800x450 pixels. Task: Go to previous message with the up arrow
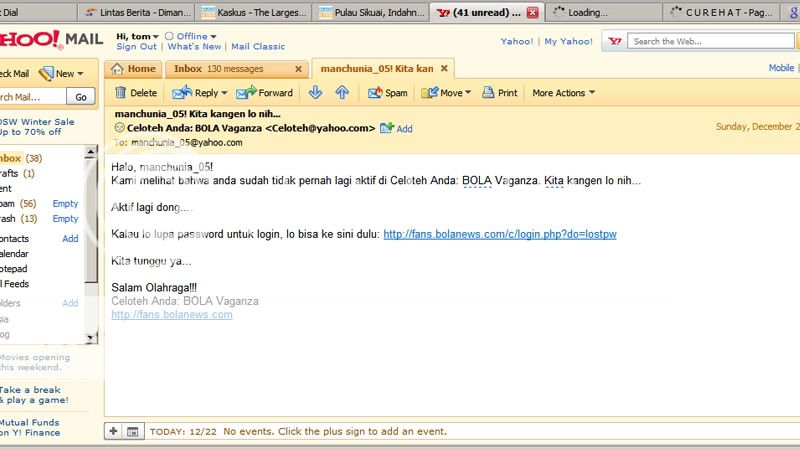tap(342, 92)
